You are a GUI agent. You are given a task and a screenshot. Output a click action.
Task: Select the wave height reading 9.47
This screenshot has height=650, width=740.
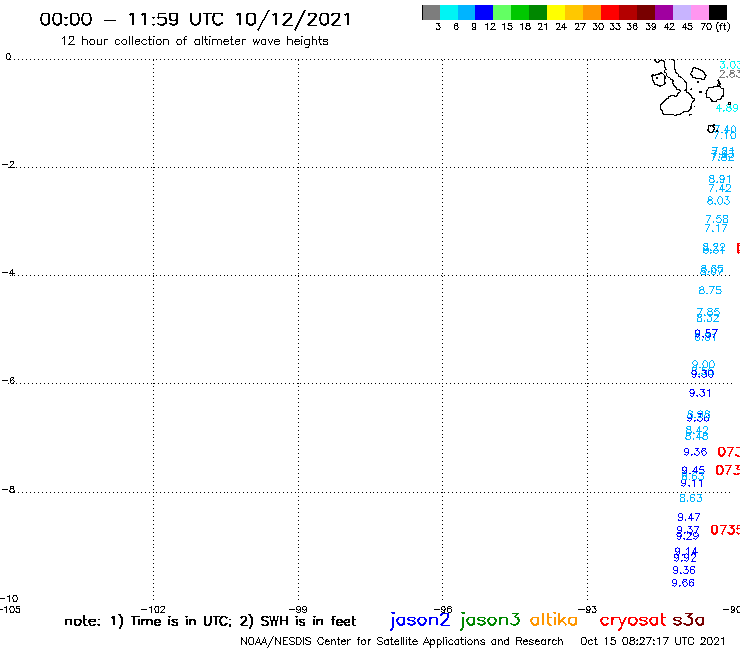(689, 517)
